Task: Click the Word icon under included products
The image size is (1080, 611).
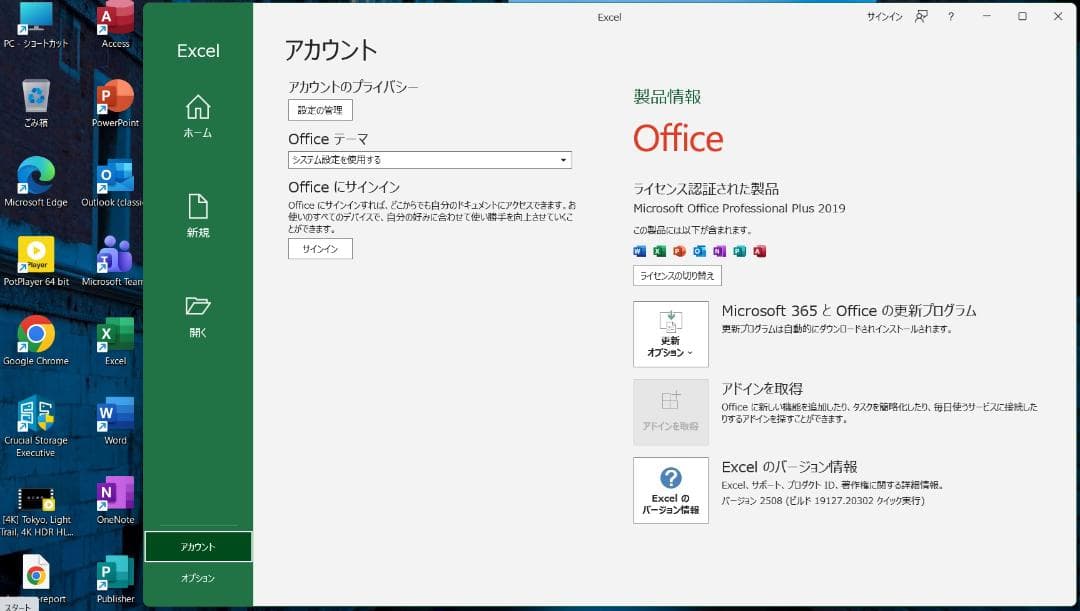Action: pyautogui.click(x=640, y=252)
